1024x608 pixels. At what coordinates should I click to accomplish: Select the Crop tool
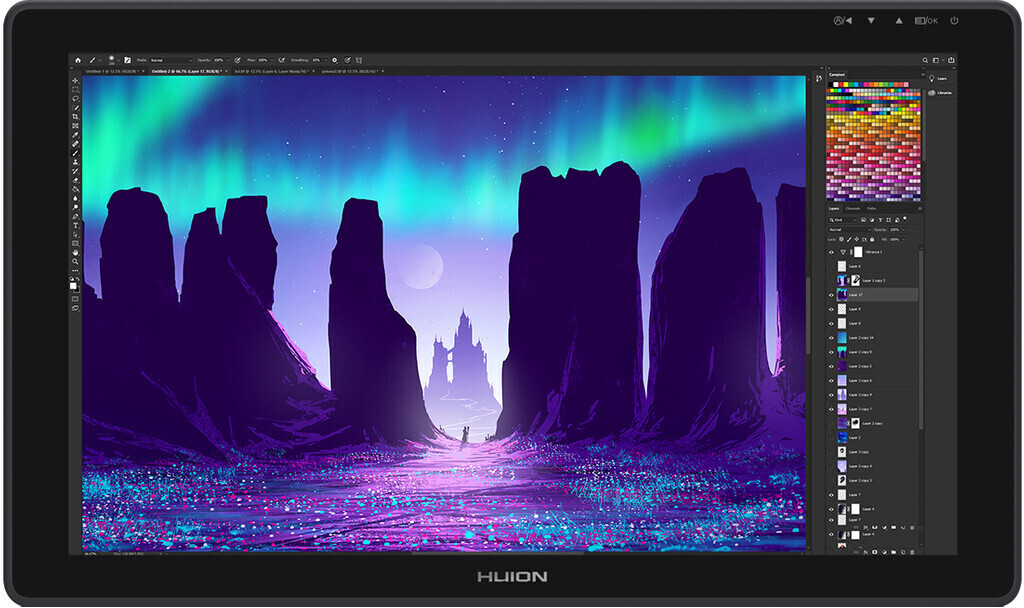75,117
